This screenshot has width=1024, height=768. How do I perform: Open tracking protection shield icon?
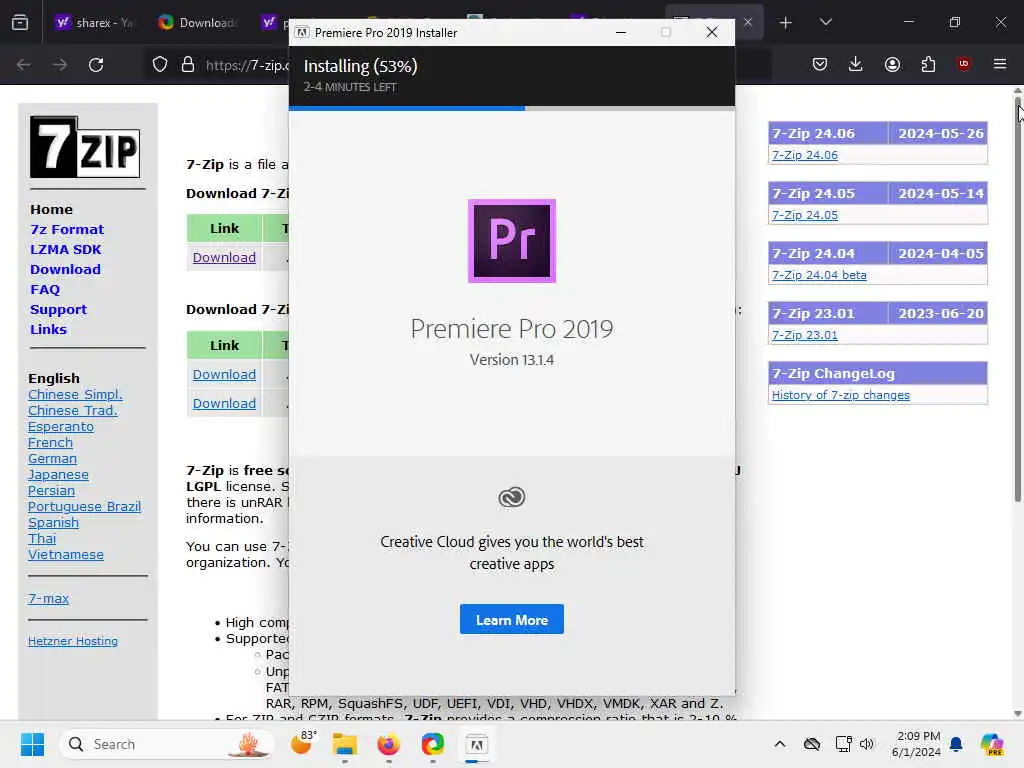pyautogui.click(x=160, y=65)
